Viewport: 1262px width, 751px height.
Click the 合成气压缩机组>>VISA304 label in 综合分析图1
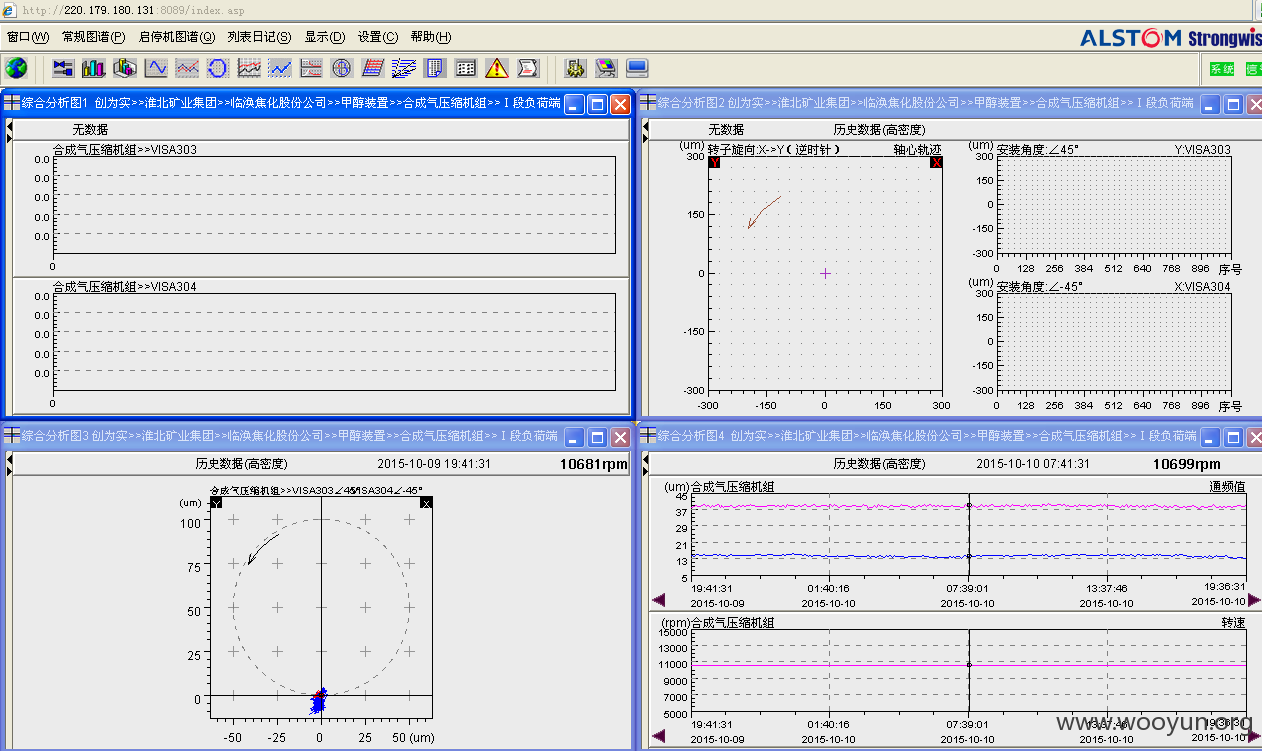click(125, 286)
